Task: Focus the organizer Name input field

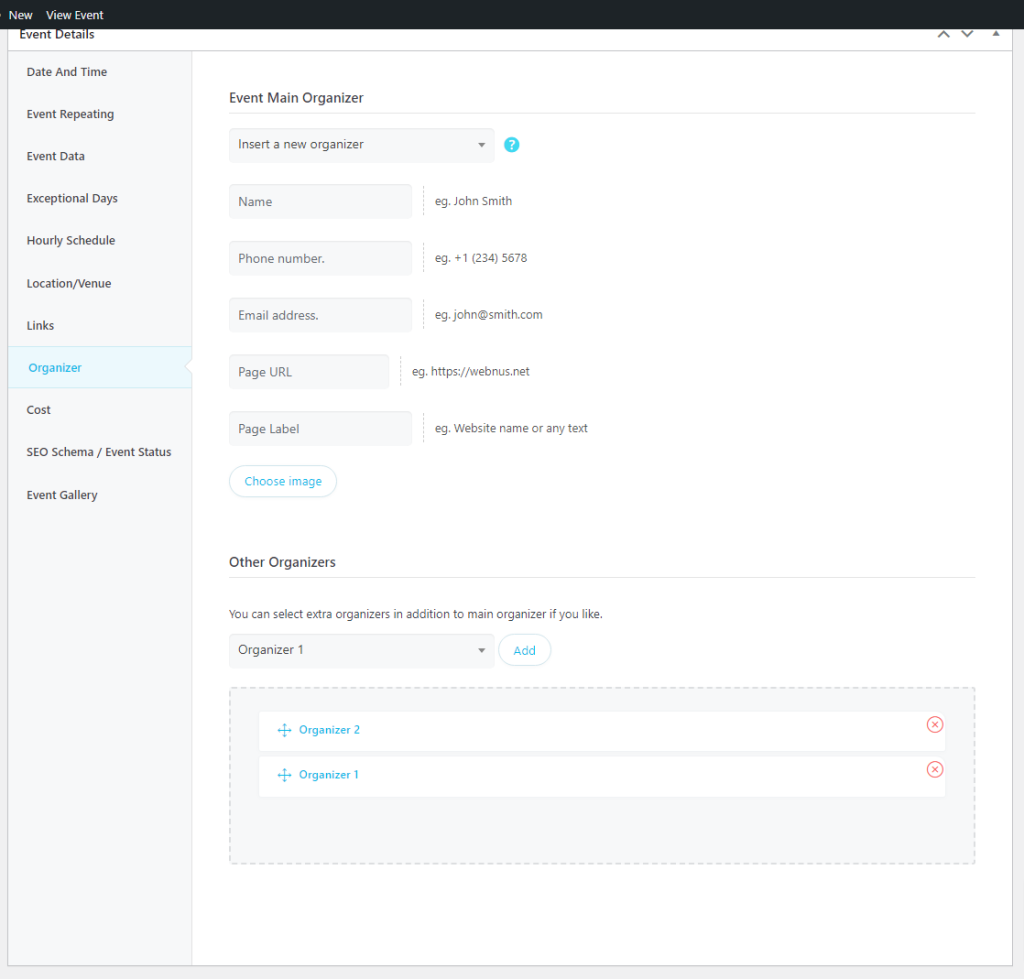Action: coord(320,201)
